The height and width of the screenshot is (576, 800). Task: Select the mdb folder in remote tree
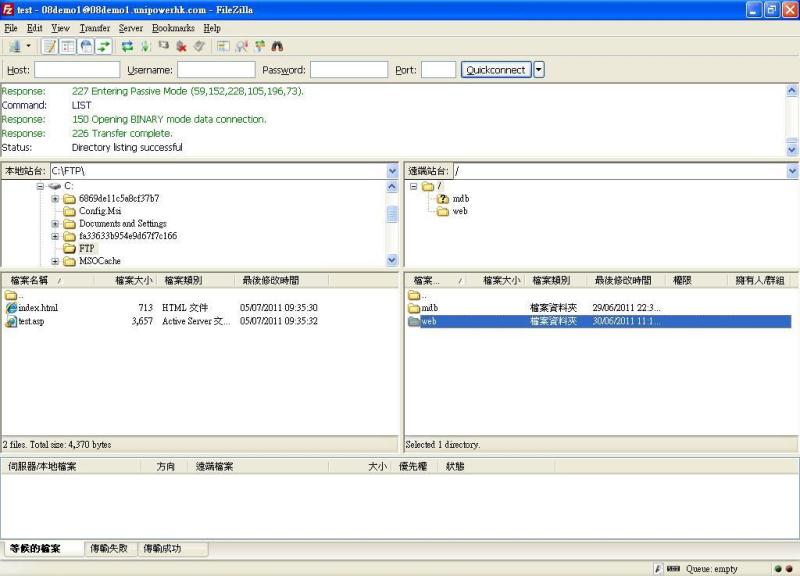coord(461,198)
